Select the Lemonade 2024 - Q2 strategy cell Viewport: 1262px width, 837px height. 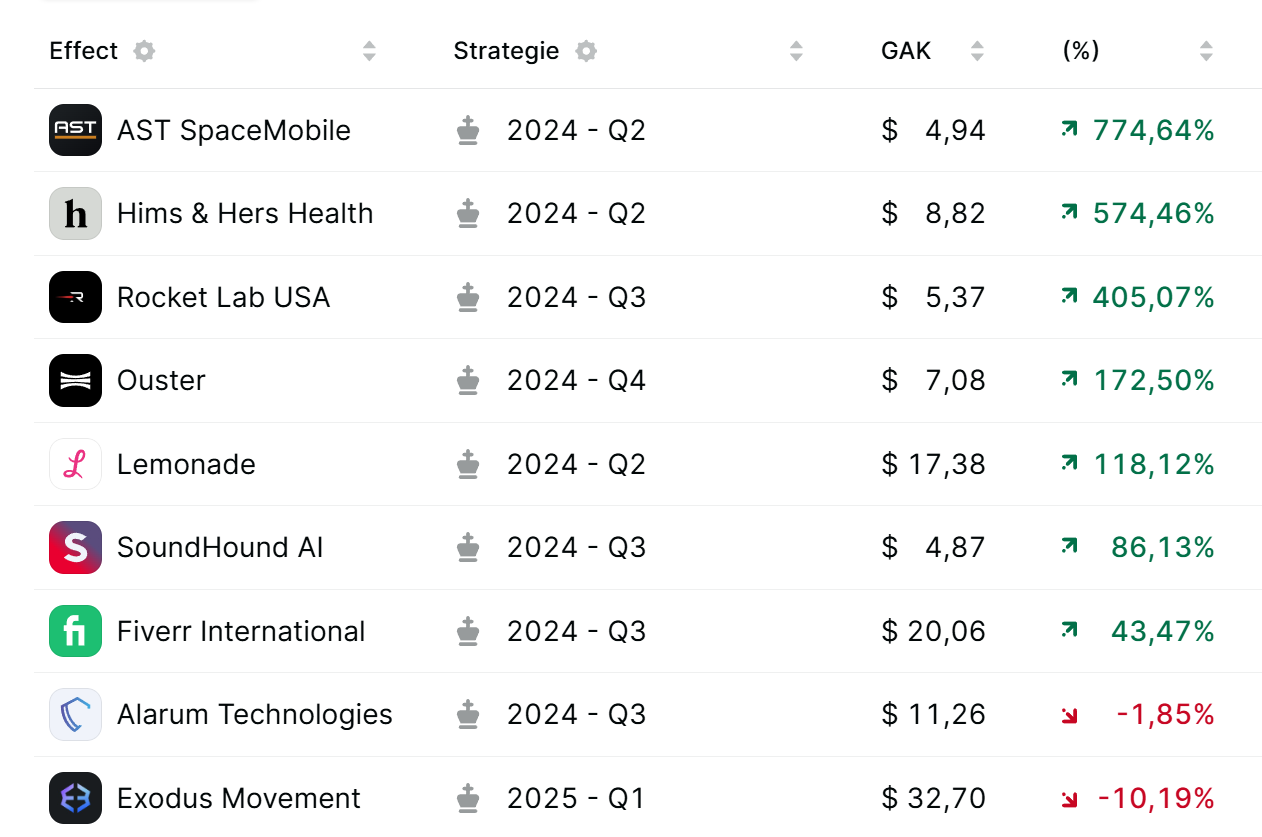click(576, 464)
